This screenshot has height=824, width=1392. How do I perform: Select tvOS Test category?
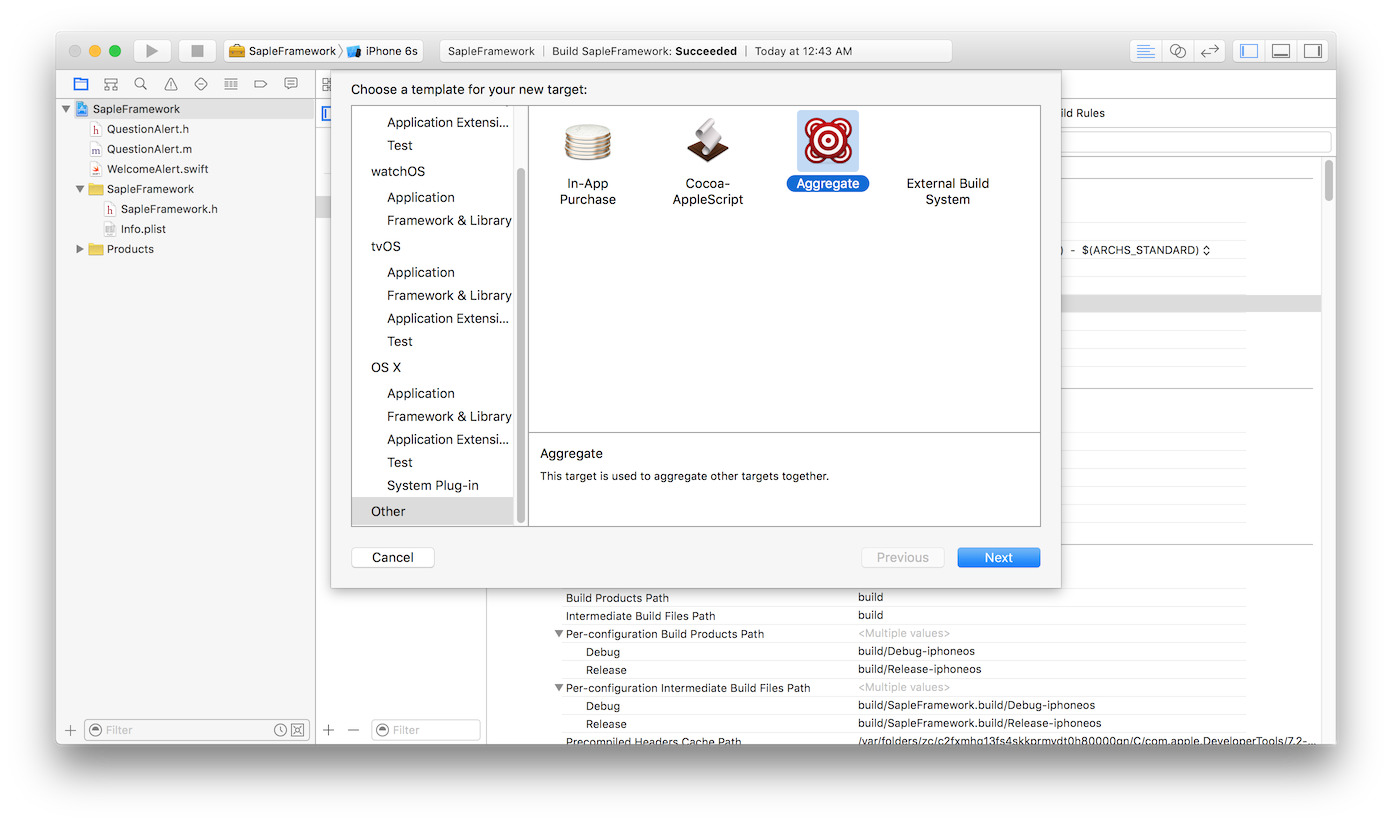click(x=400, y=341)
